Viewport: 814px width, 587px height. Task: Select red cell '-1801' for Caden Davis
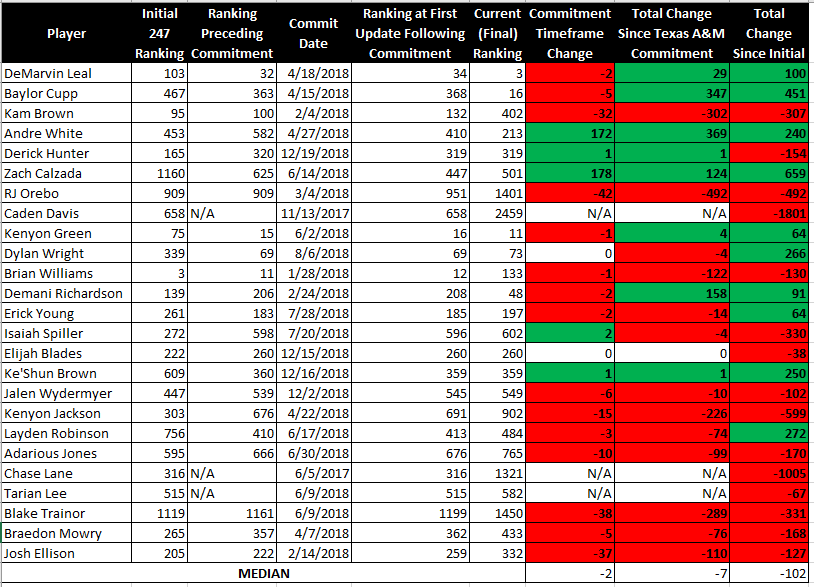click(769, 213)
